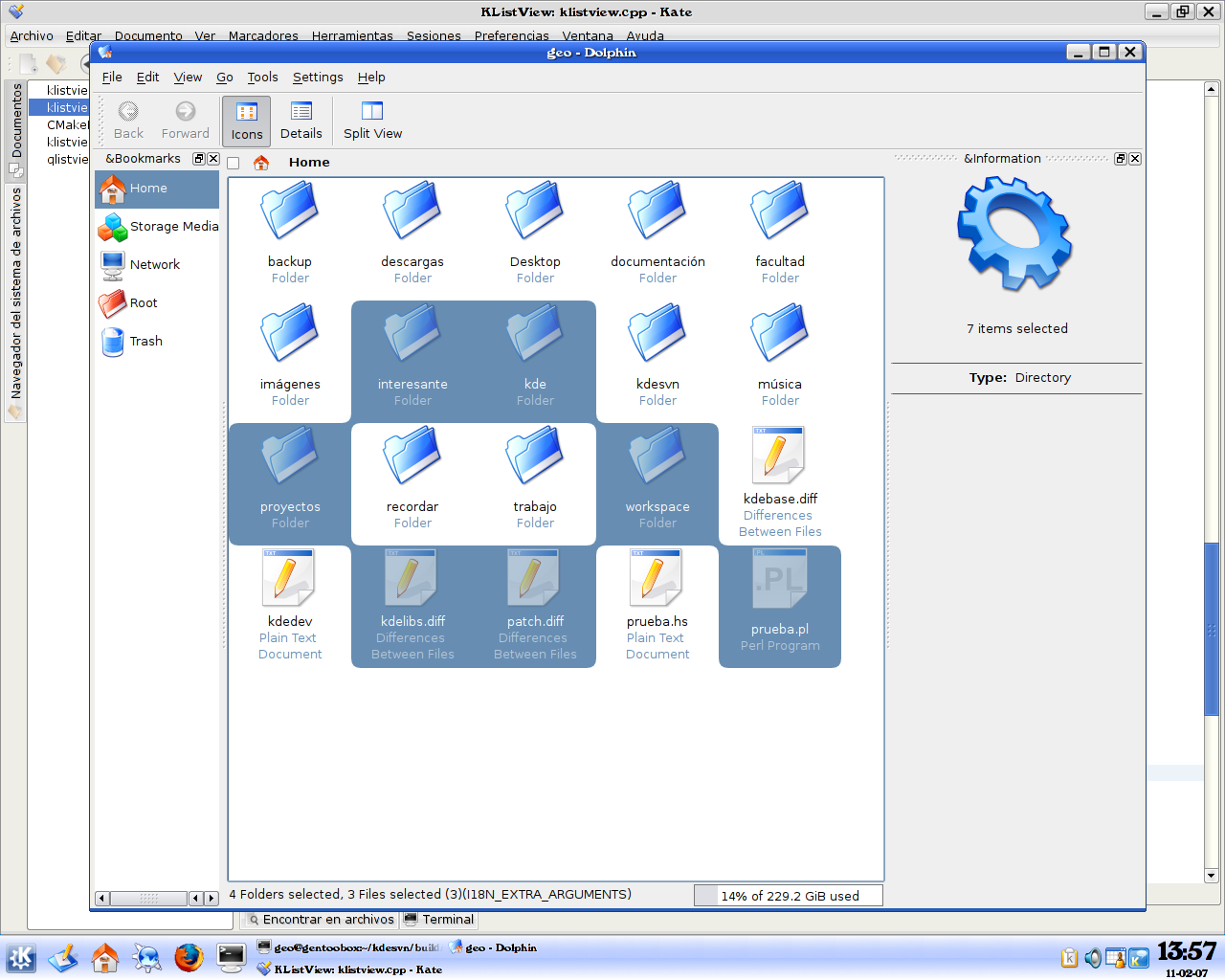Viewport: 1225px width, 980px height.
Task: Select the imágenes folder icon
Action: 290,333
